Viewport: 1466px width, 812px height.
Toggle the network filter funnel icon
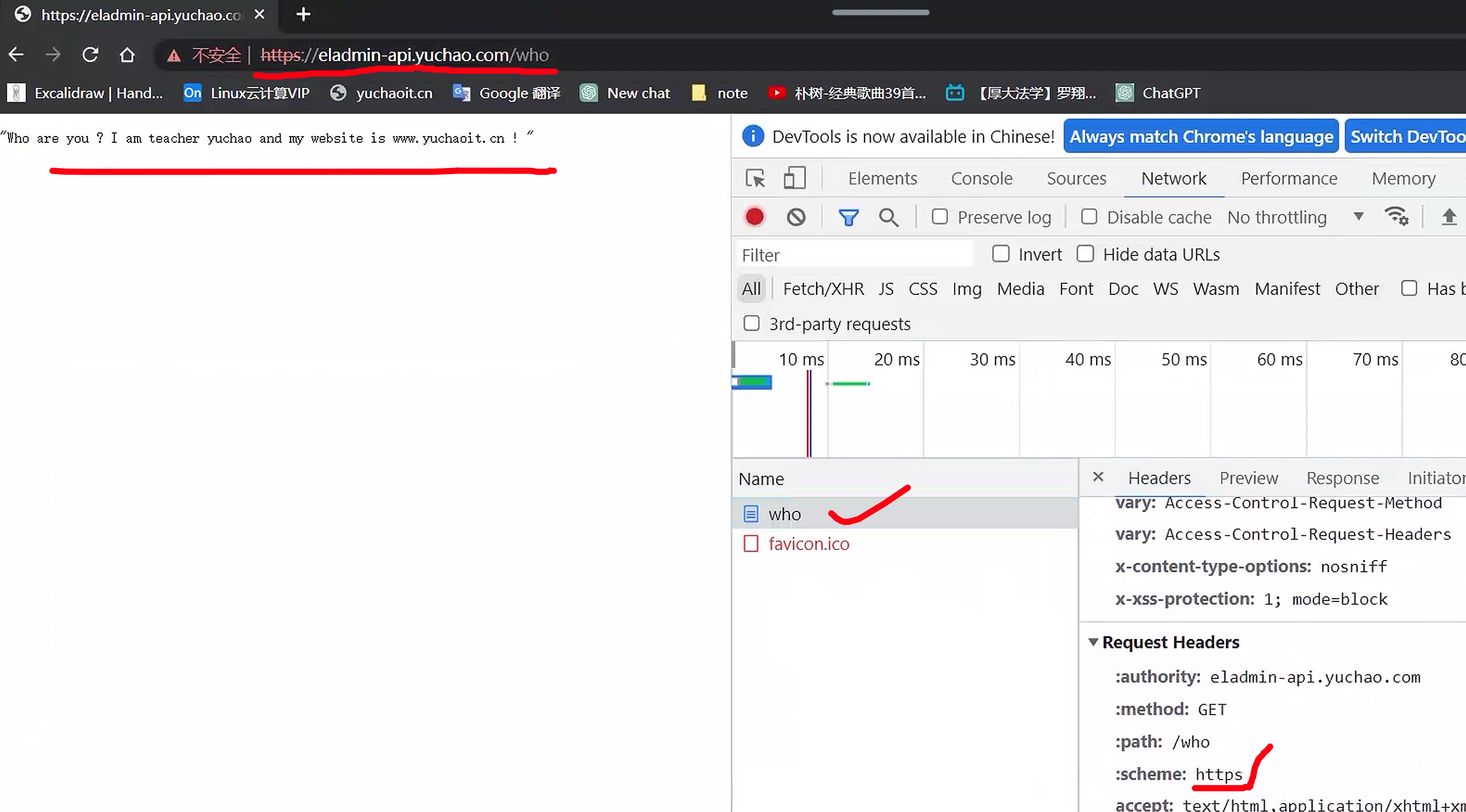coord(848,218)
